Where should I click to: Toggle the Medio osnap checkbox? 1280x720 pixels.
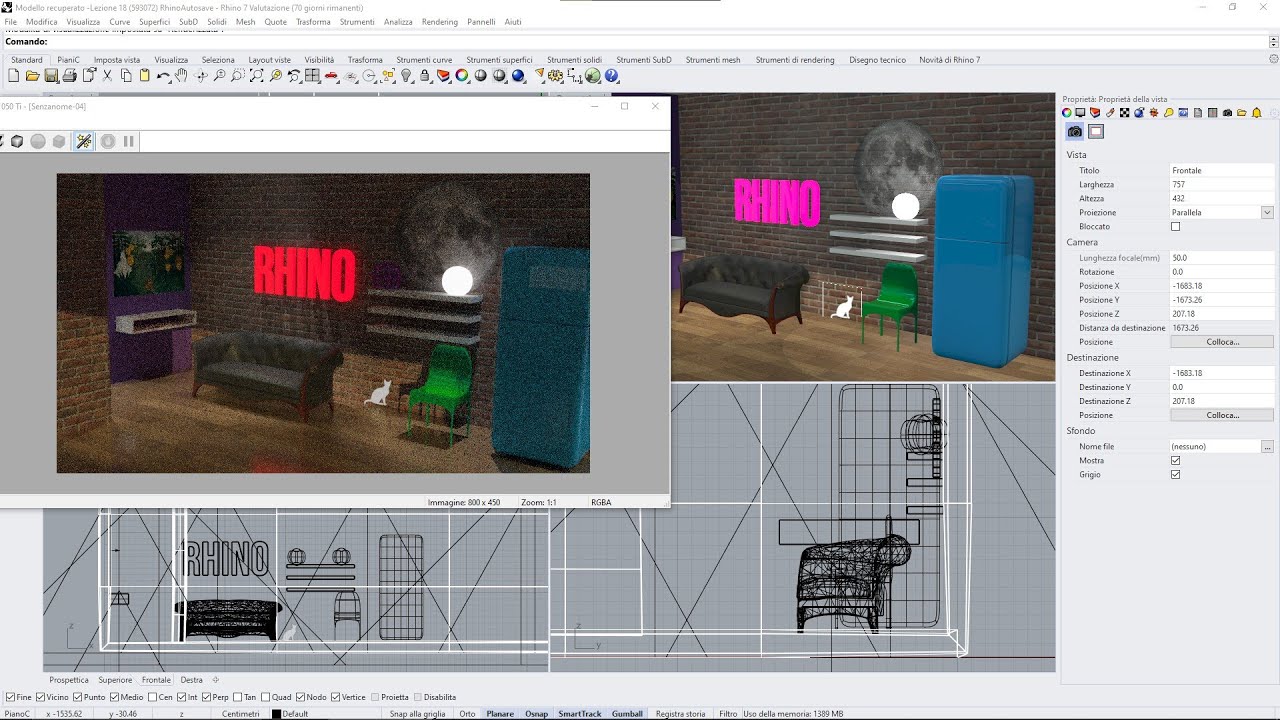tap(114, 697)
